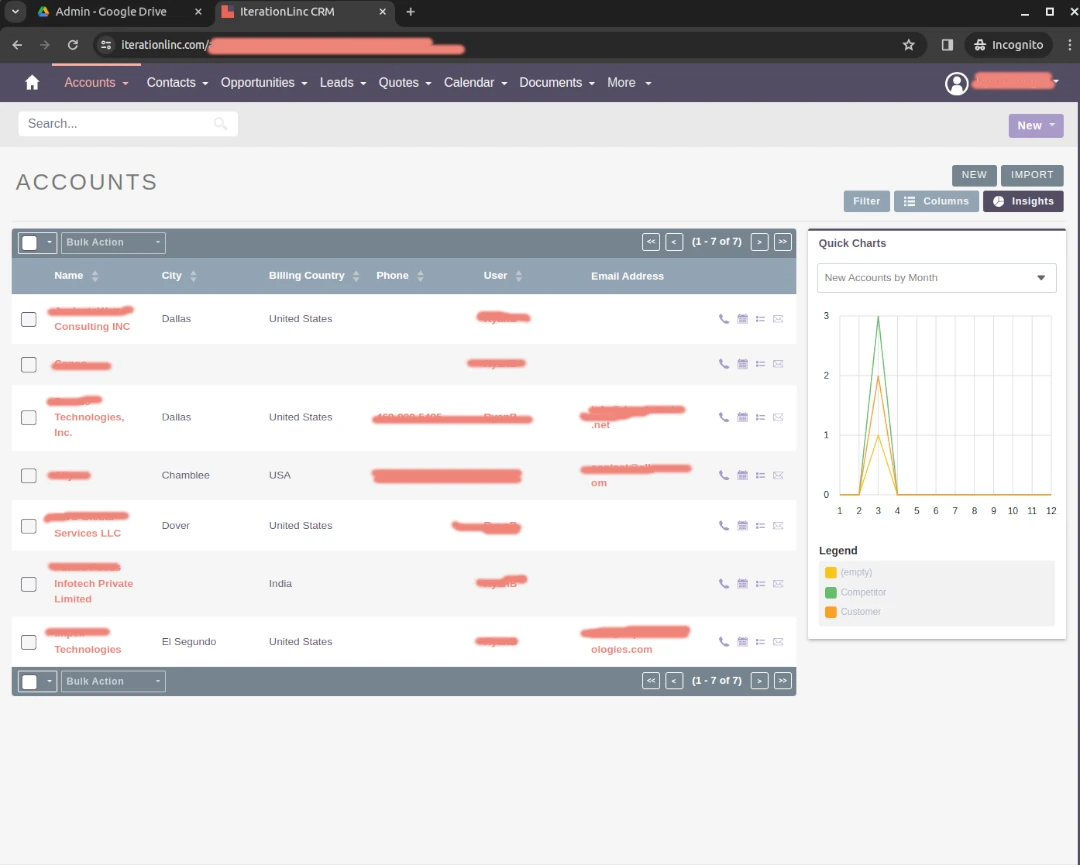The width and height of the screenshot is (1080, 865).
Task: Log a call for the Consulting INC row
Action: (723, 319)
